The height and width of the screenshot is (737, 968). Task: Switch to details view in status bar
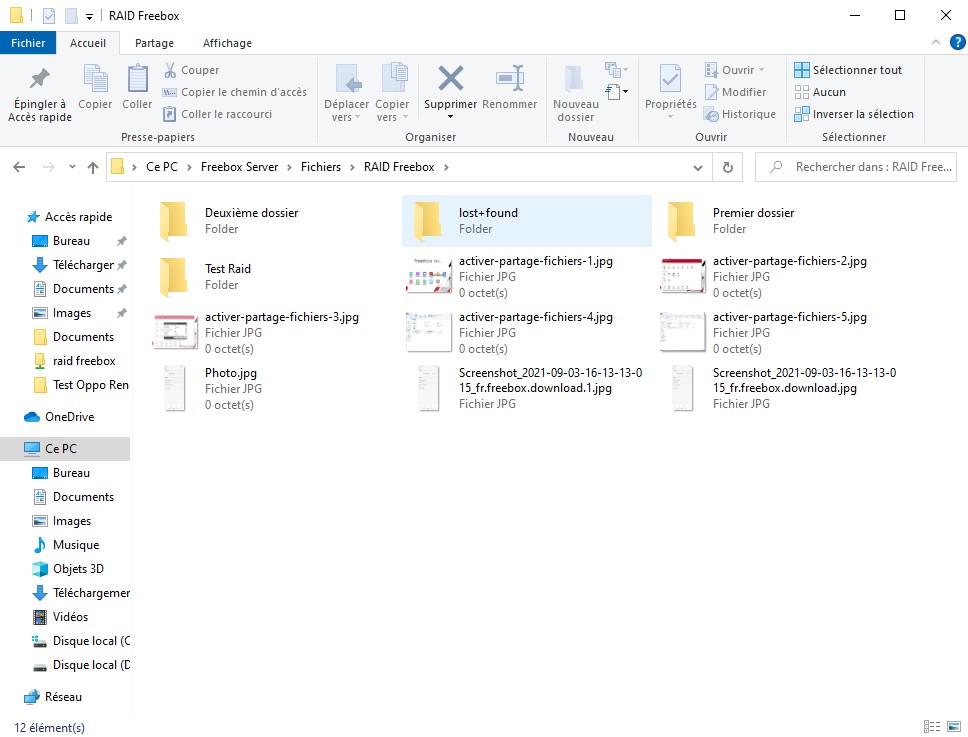932,727
